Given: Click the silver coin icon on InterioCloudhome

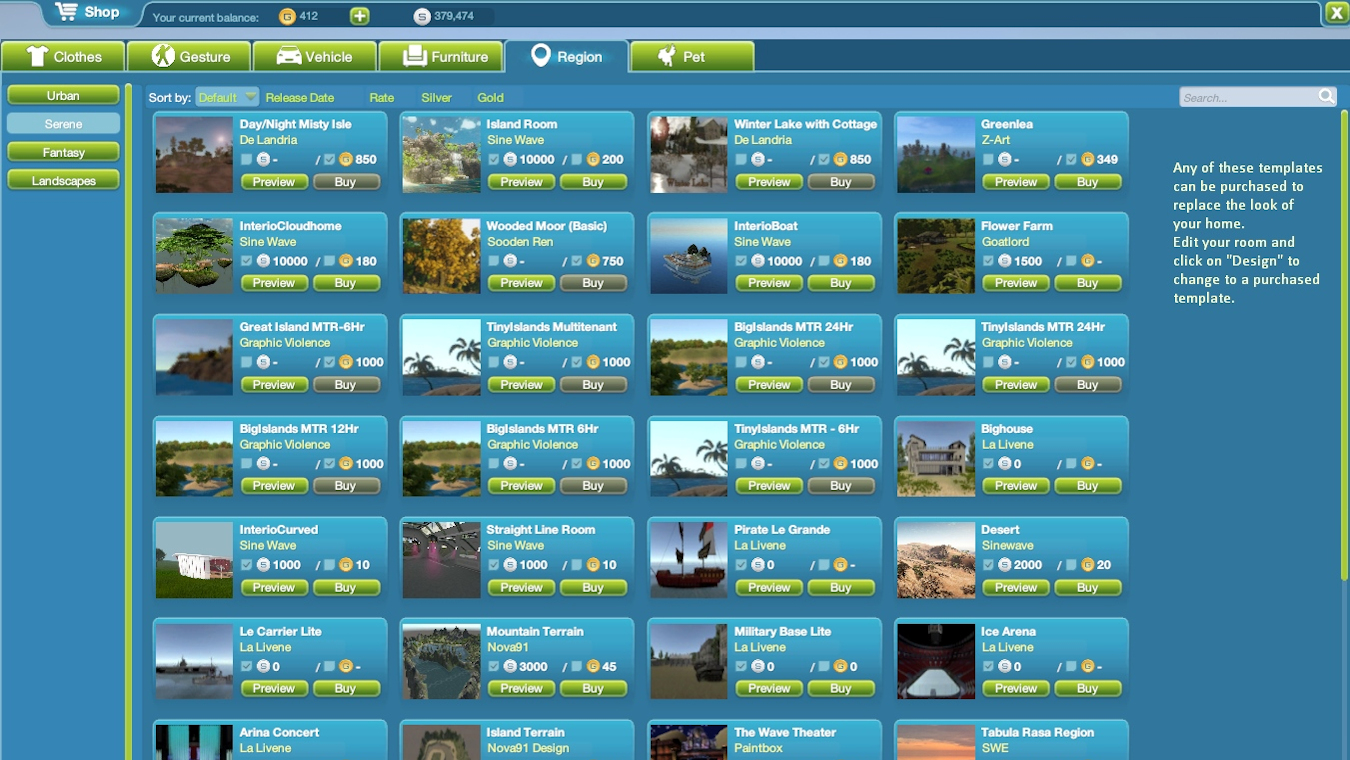Looking at the screenshot, I should [x=263, y=261].
